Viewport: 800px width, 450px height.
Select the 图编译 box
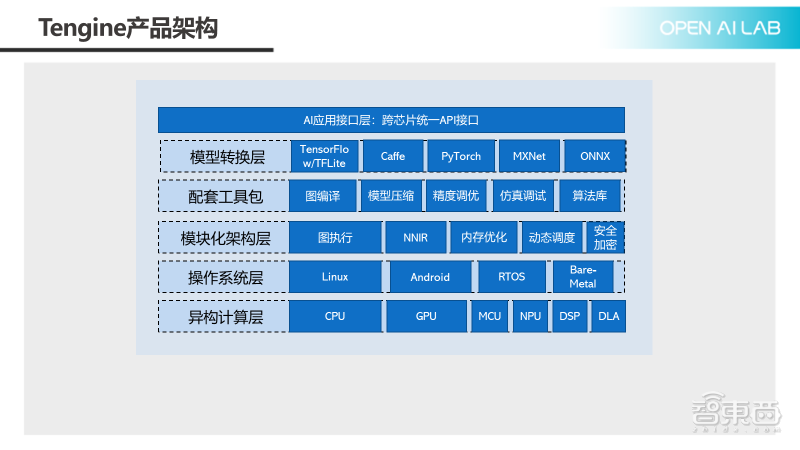[x=322, y=196]
